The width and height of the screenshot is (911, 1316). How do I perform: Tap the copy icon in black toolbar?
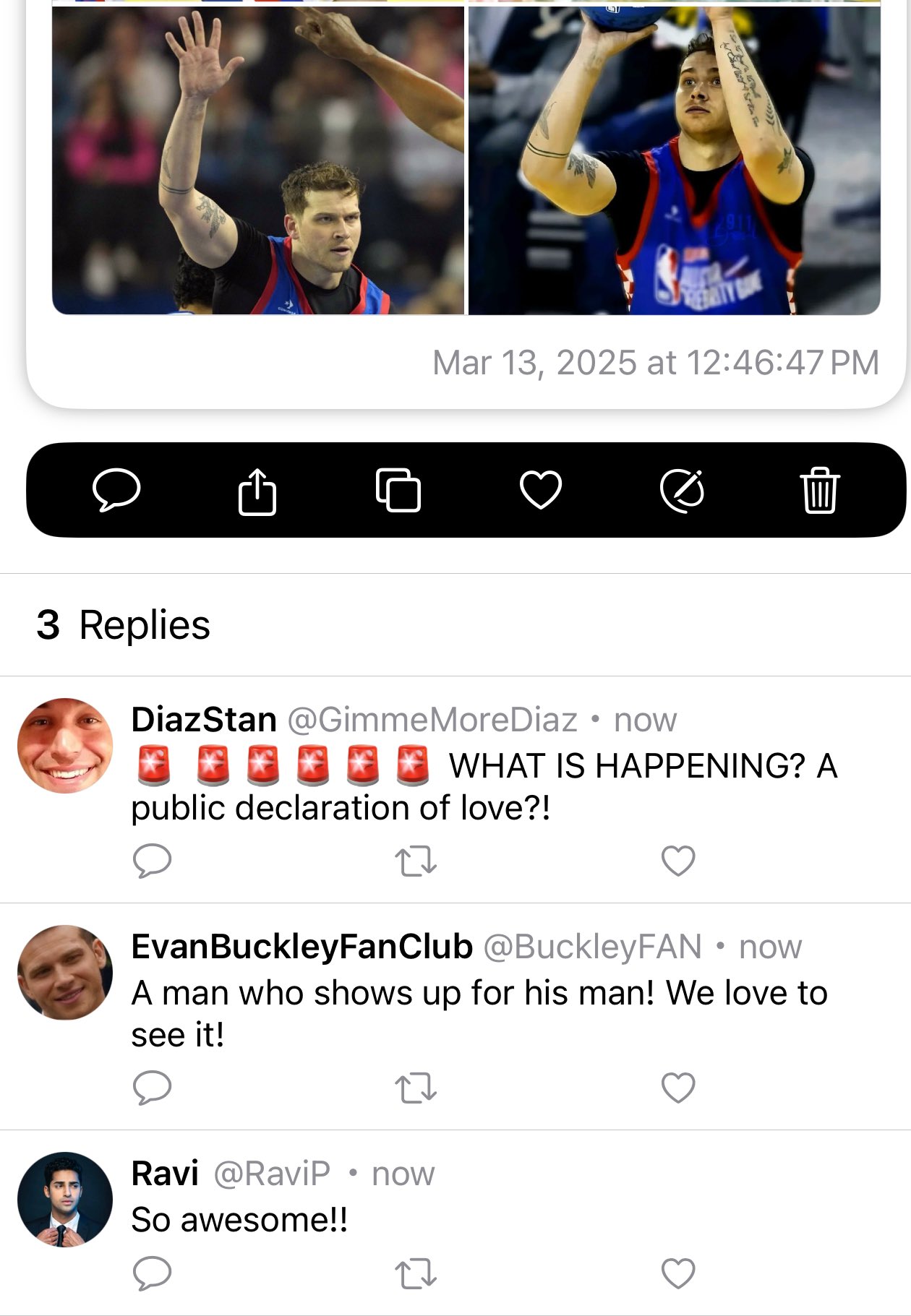tap(398, 490)
